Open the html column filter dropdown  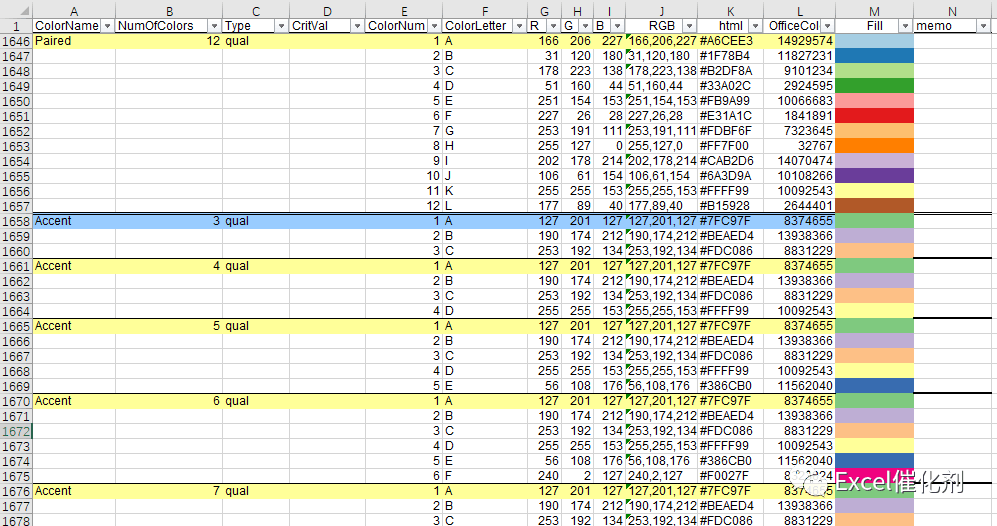[755, 26]
